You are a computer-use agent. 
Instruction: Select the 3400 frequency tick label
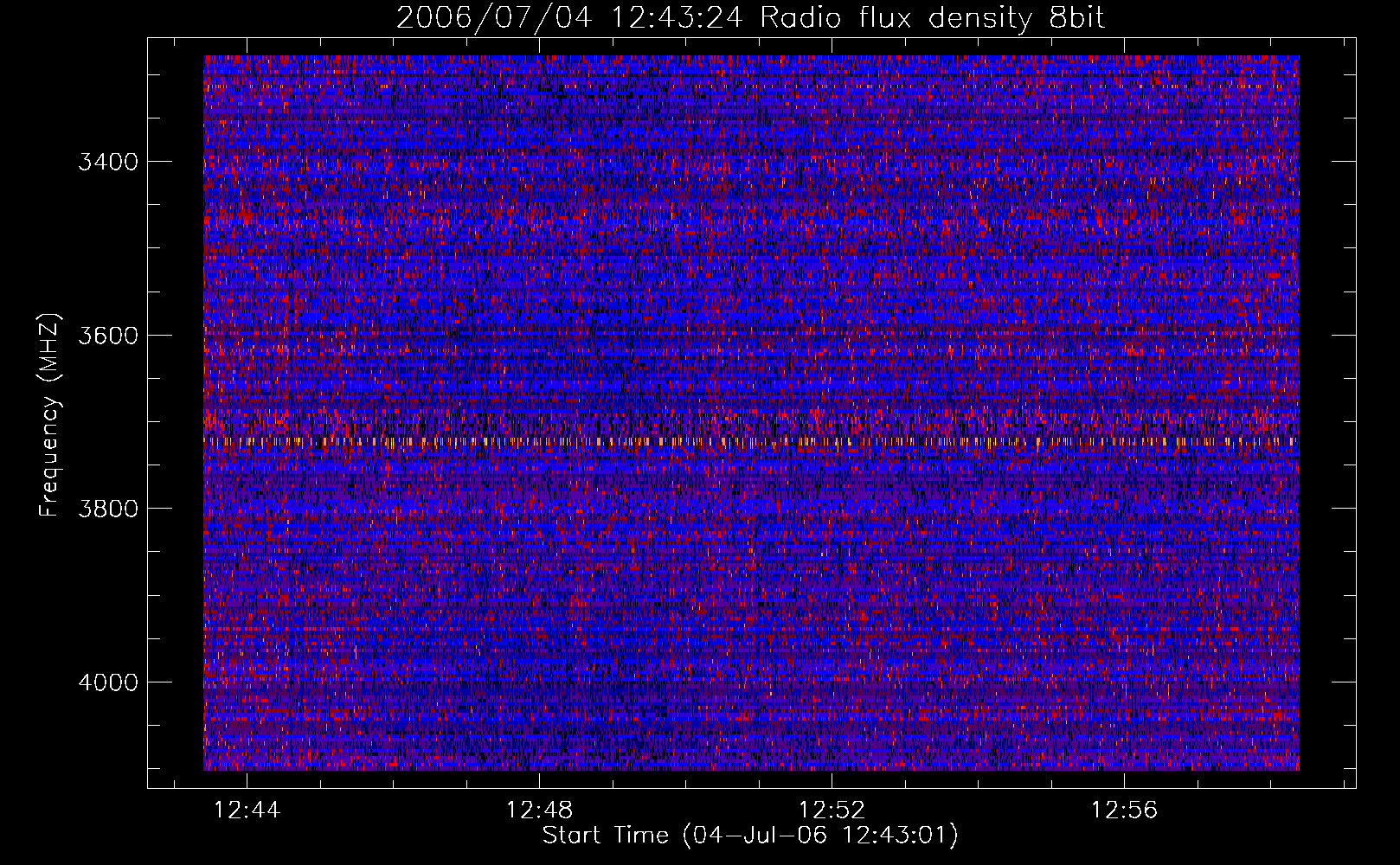(108, 162)
